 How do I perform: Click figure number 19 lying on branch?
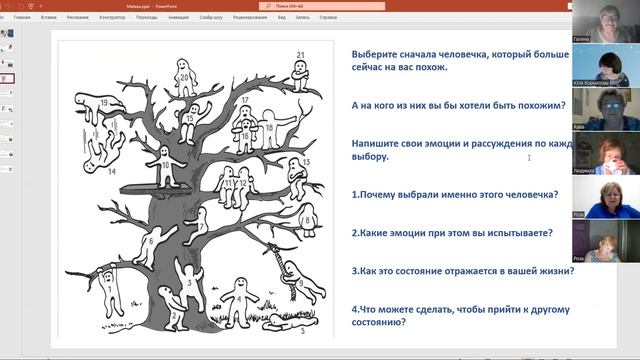pyautogui.click(x=99, y=106)
